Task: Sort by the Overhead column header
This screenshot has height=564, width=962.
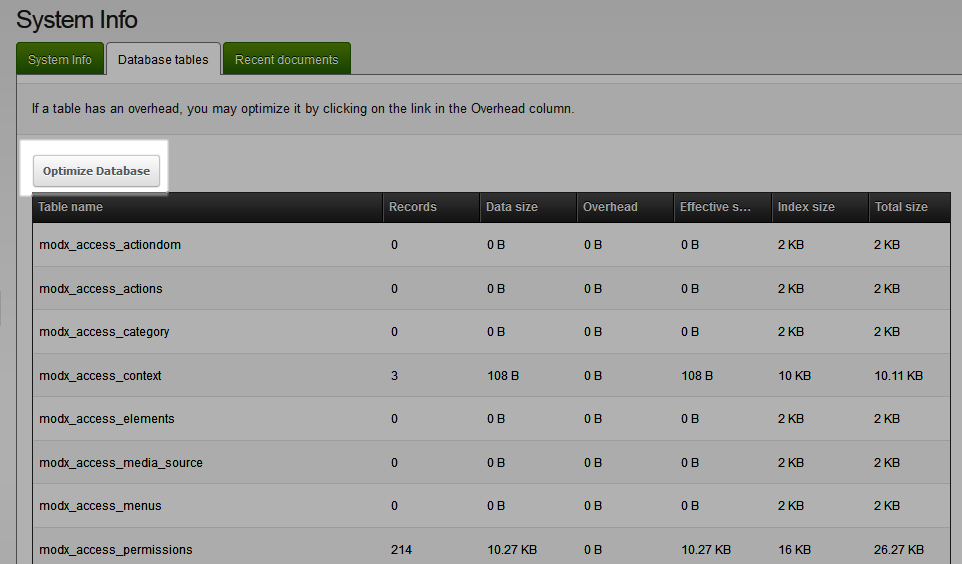Action: (610, 207)
